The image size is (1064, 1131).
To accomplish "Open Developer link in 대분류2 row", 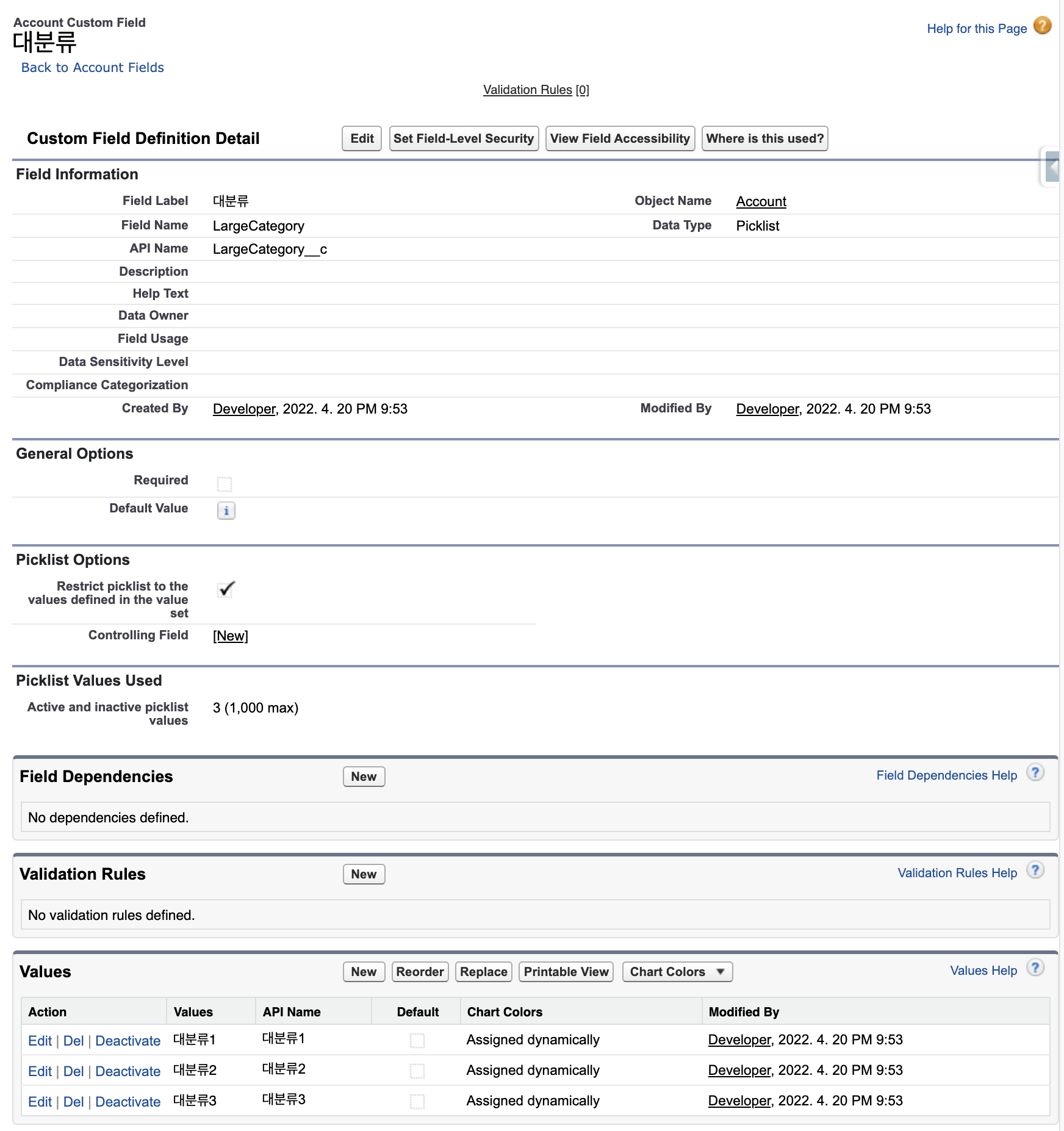I will pos(739,1070).
